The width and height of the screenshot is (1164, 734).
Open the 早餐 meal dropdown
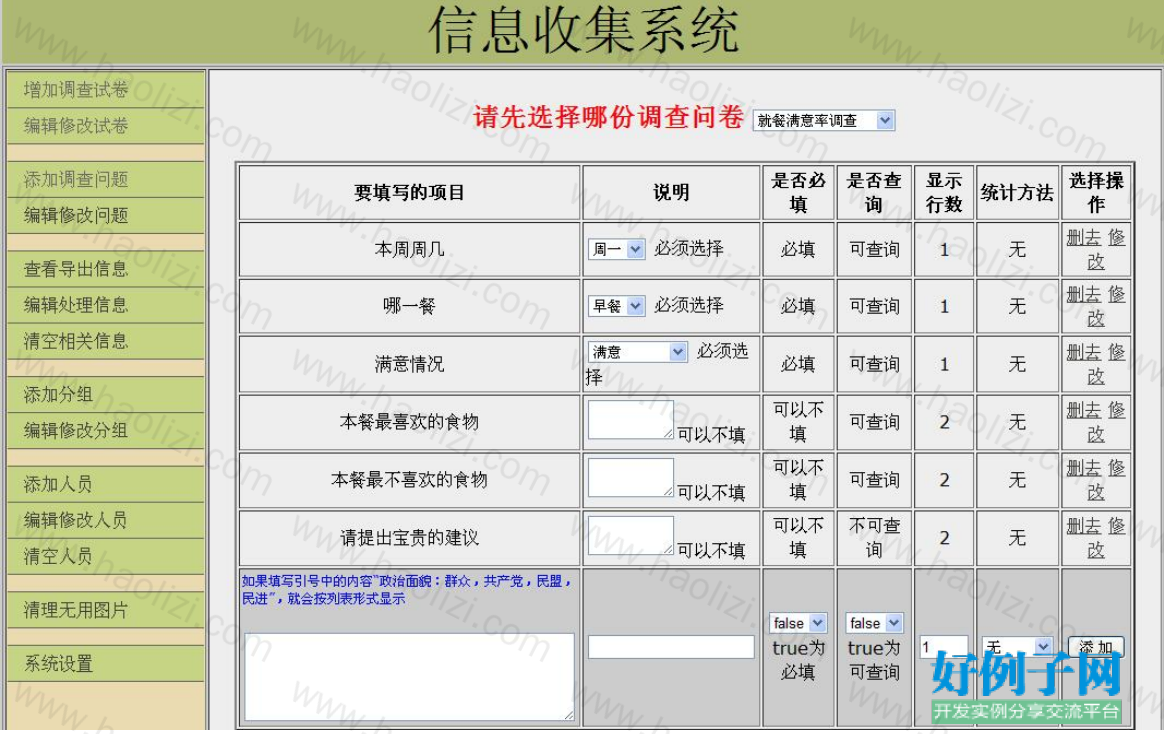pos(616,306)
